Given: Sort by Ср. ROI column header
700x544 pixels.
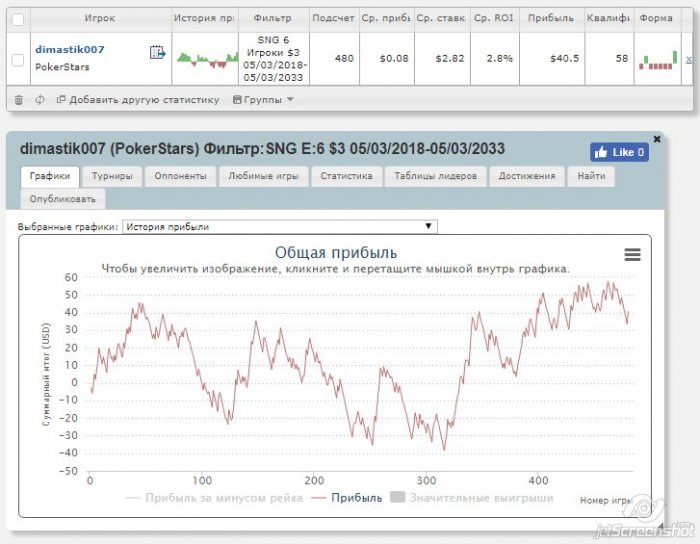Looking at the screenshot, I should (x=494, y=18).
